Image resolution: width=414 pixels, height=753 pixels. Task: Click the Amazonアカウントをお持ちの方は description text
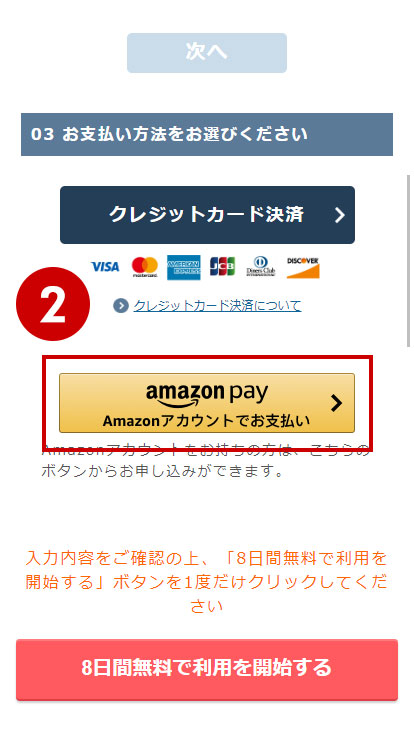pos(206,461)
